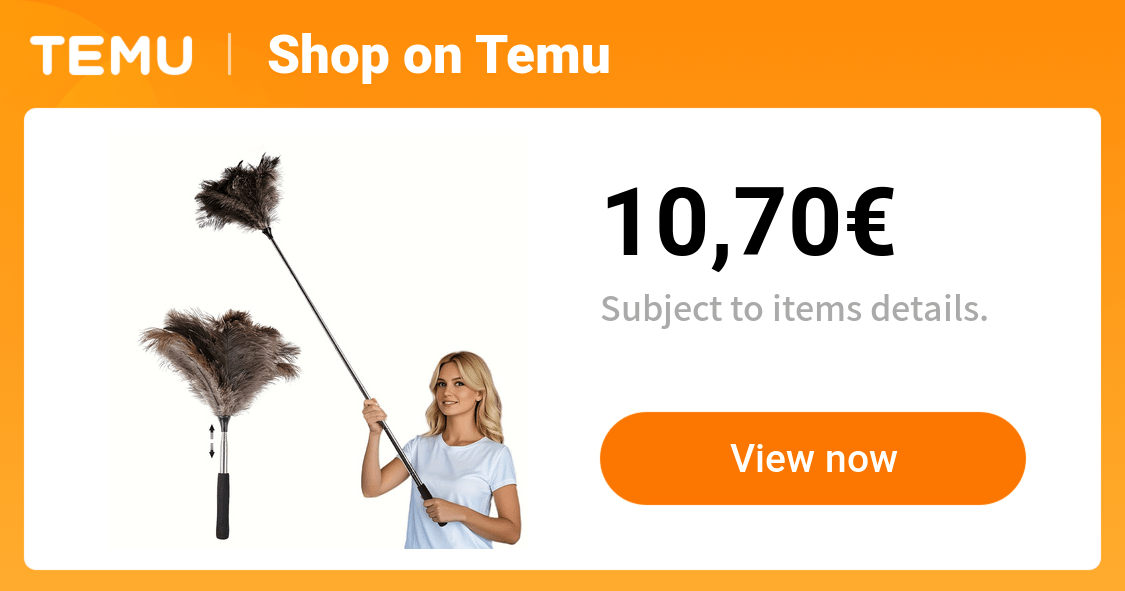This screenshot has width=1125, height=591.
Task: Select the 10,70€ price text
Action: (749, 223)
